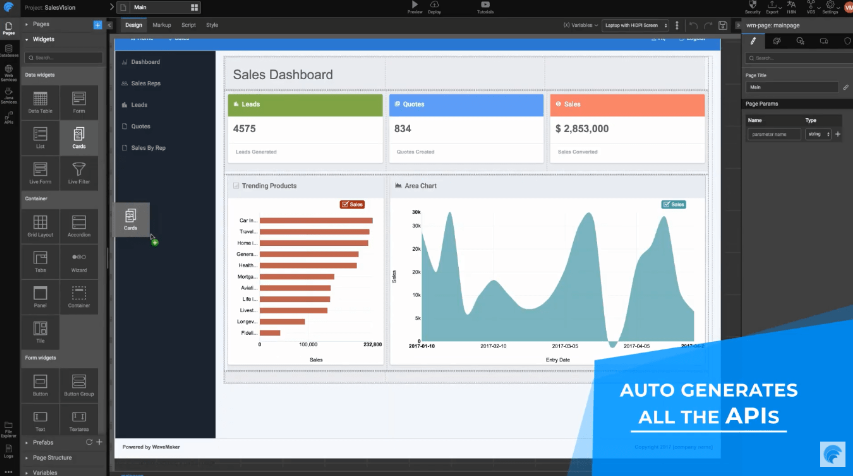
Task: Open the Databases section in left rail
Action: pos(8,51)
